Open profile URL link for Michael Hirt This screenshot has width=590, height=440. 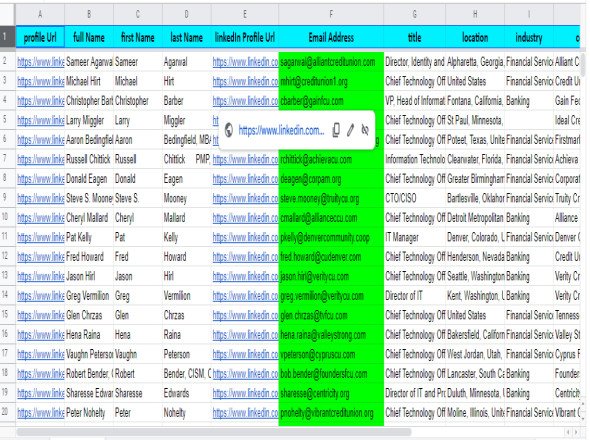pyautogui.click(x=41, y=81)
